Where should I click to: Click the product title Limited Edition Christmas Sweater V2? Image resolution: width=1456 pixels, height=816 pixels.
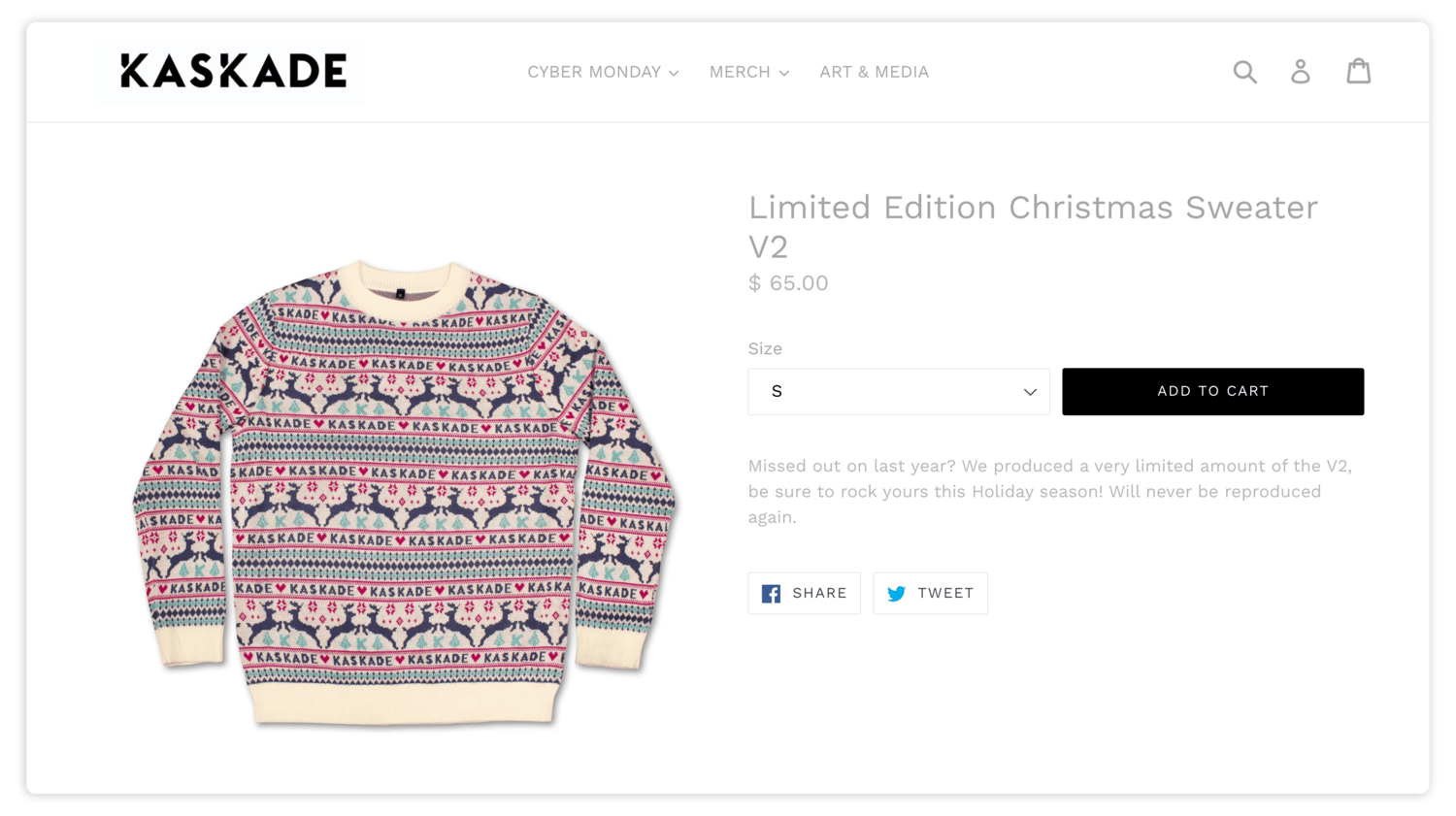click(x=1032, y=225)
